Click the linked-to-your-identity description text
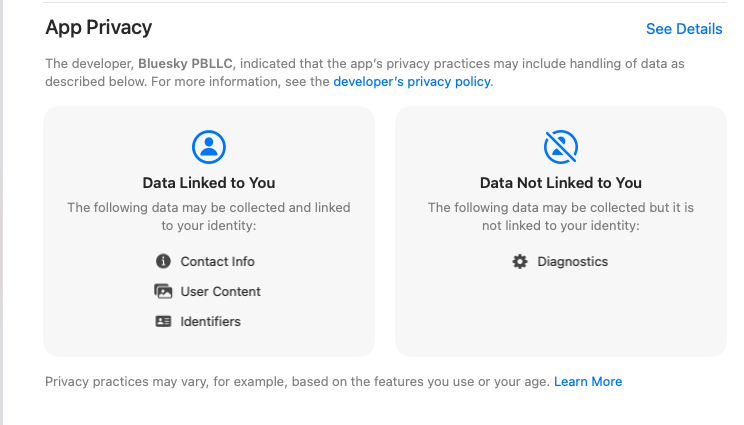This screenshot has height=425, width=744. pos(209,216)
